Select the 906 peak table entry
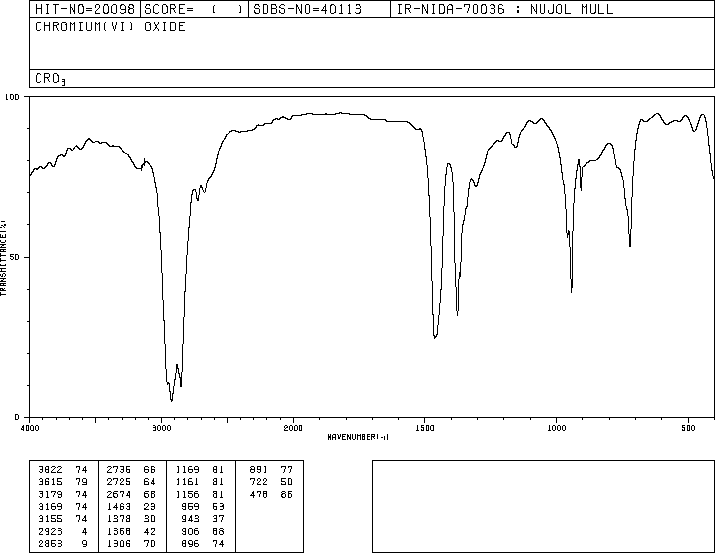 click(x=191, y=532)
